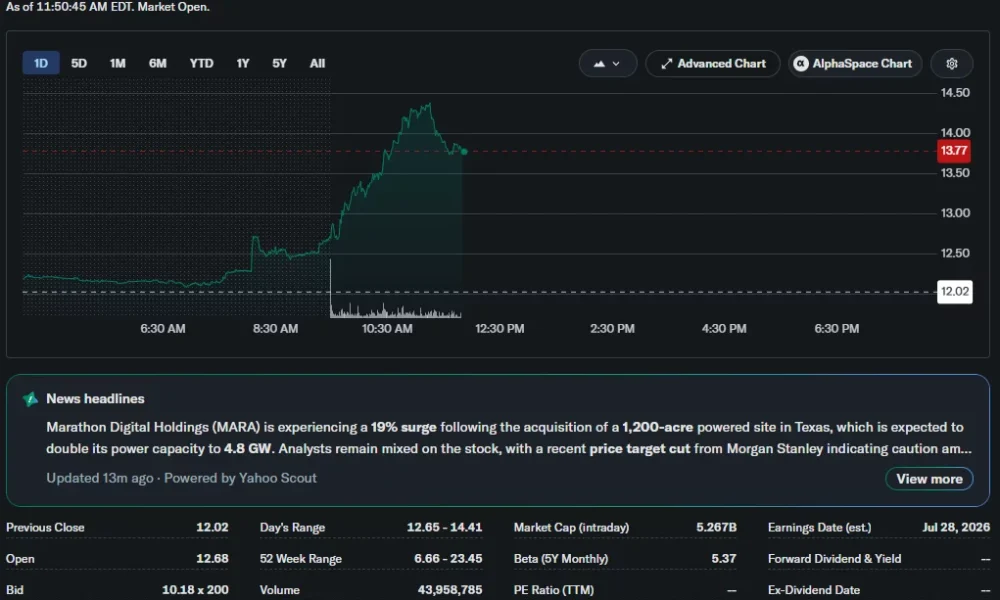Click the red 13.77 current price tag
Image resolution: width=1000 pixels, height=600 pixels.
pyautogui.click(x=953, y=150)
